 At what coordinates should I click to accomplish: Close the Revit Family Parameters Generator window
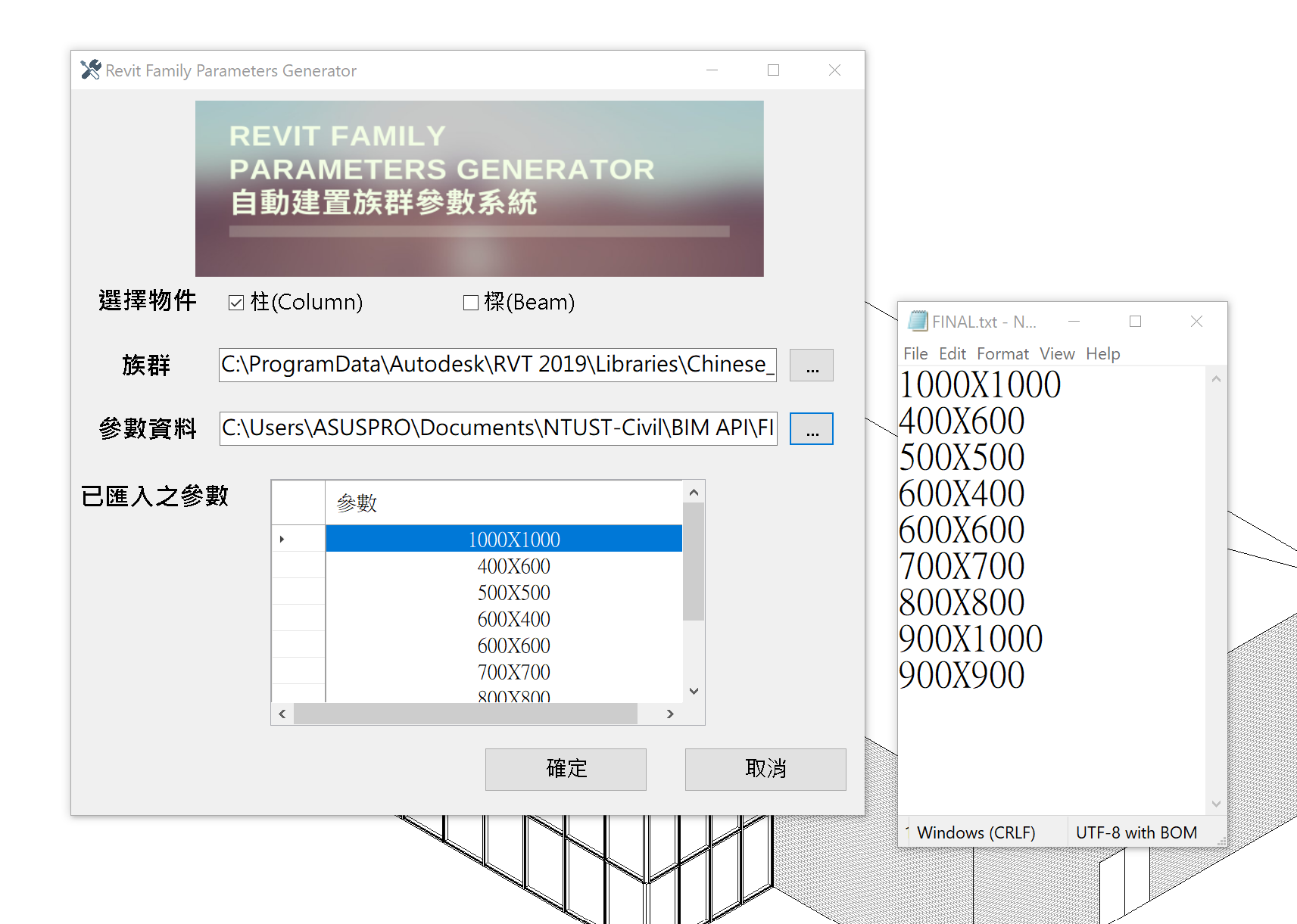pyautogui.click(x=834, y=70)
